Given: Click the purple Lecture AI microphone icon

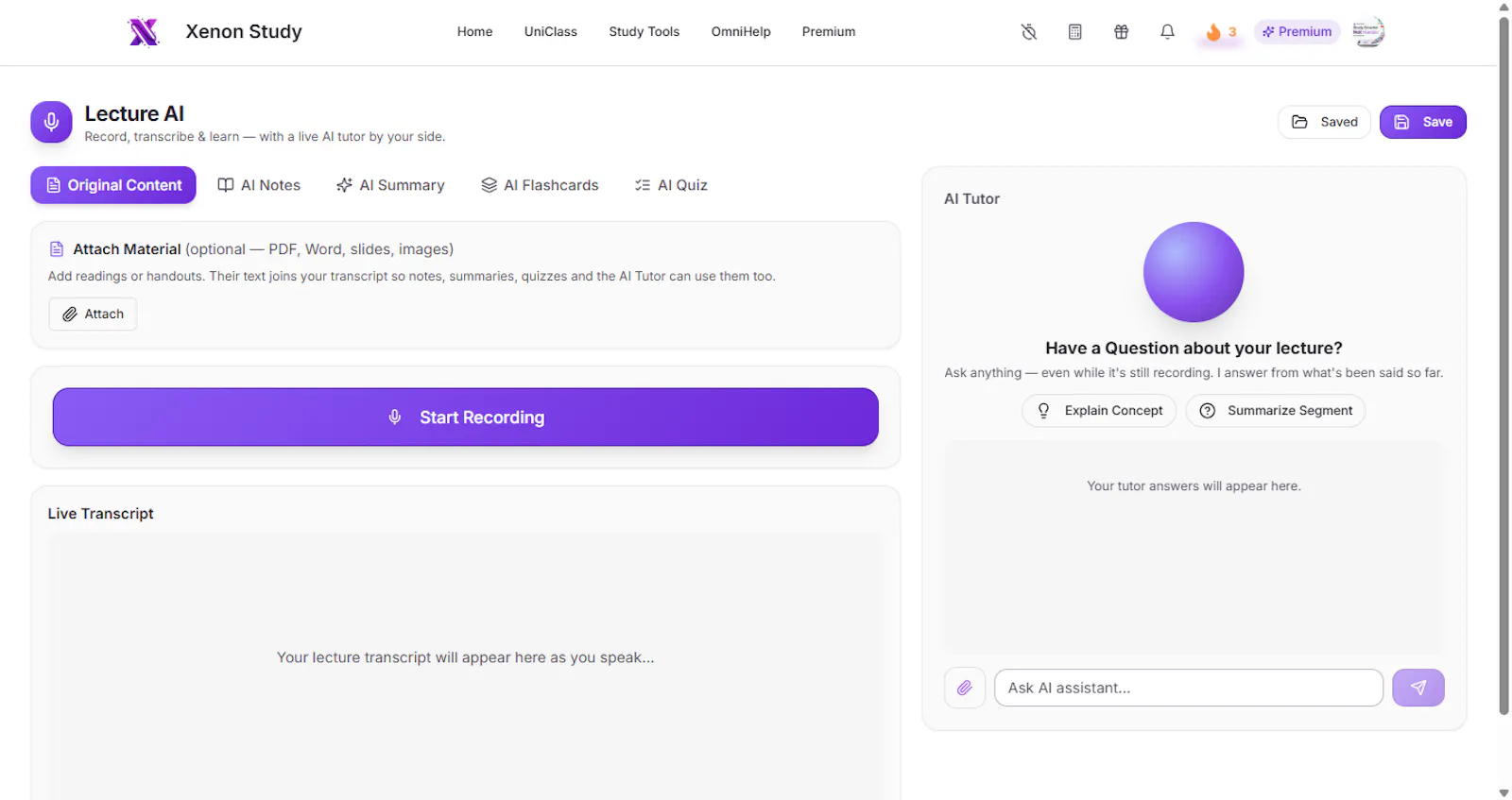Looking at the screenshot, I should (x=51, y=122).
